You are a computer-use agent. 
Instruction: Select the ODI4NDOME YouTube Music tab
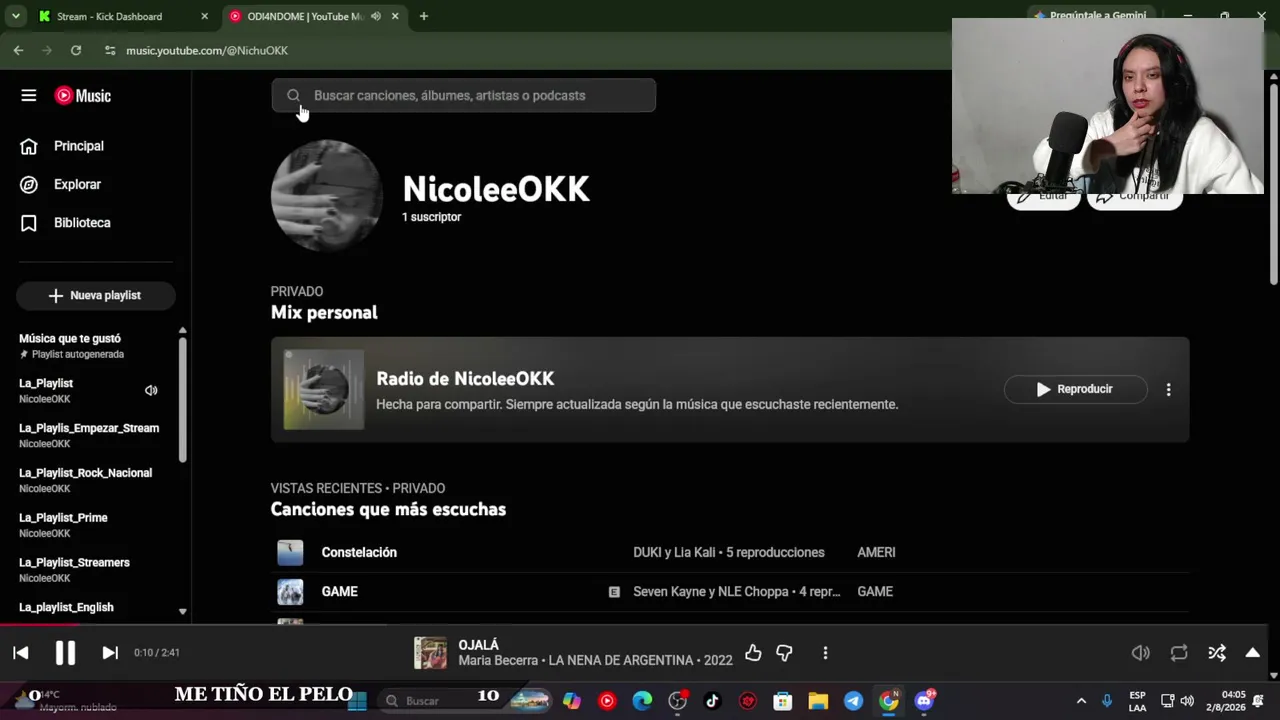tap(303, 16)
